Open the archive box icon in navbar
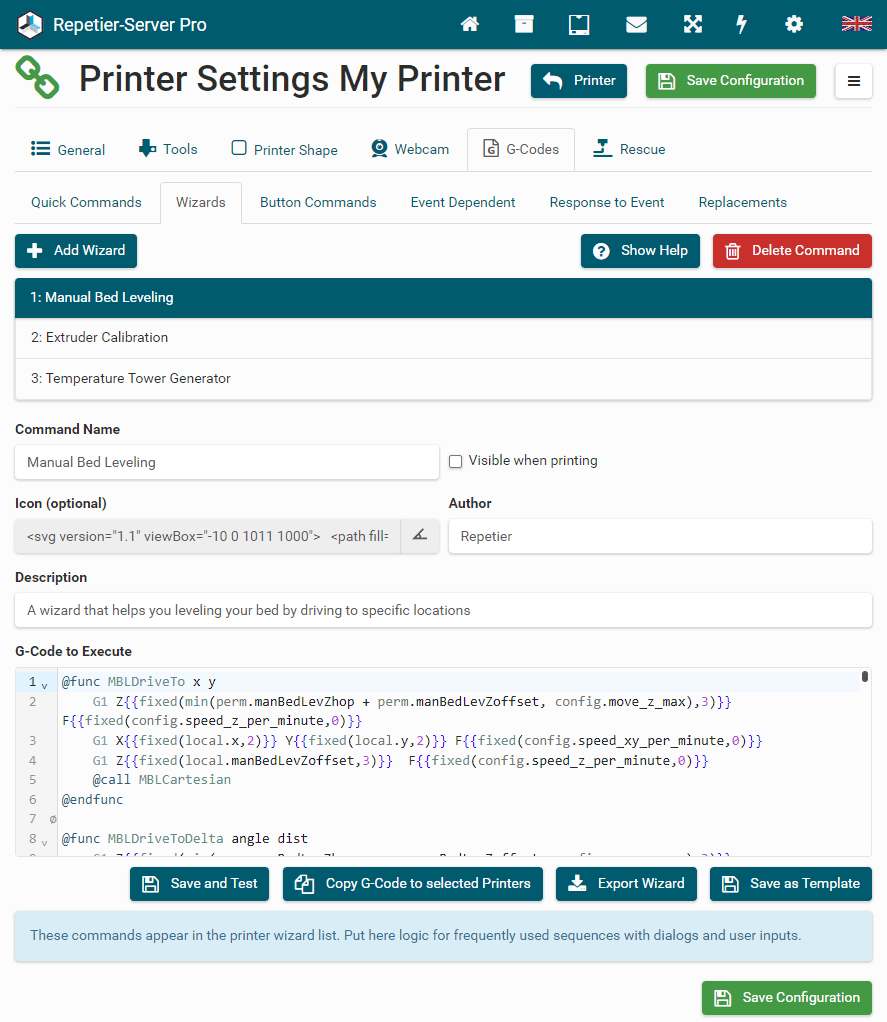 (x=524, y=25)
